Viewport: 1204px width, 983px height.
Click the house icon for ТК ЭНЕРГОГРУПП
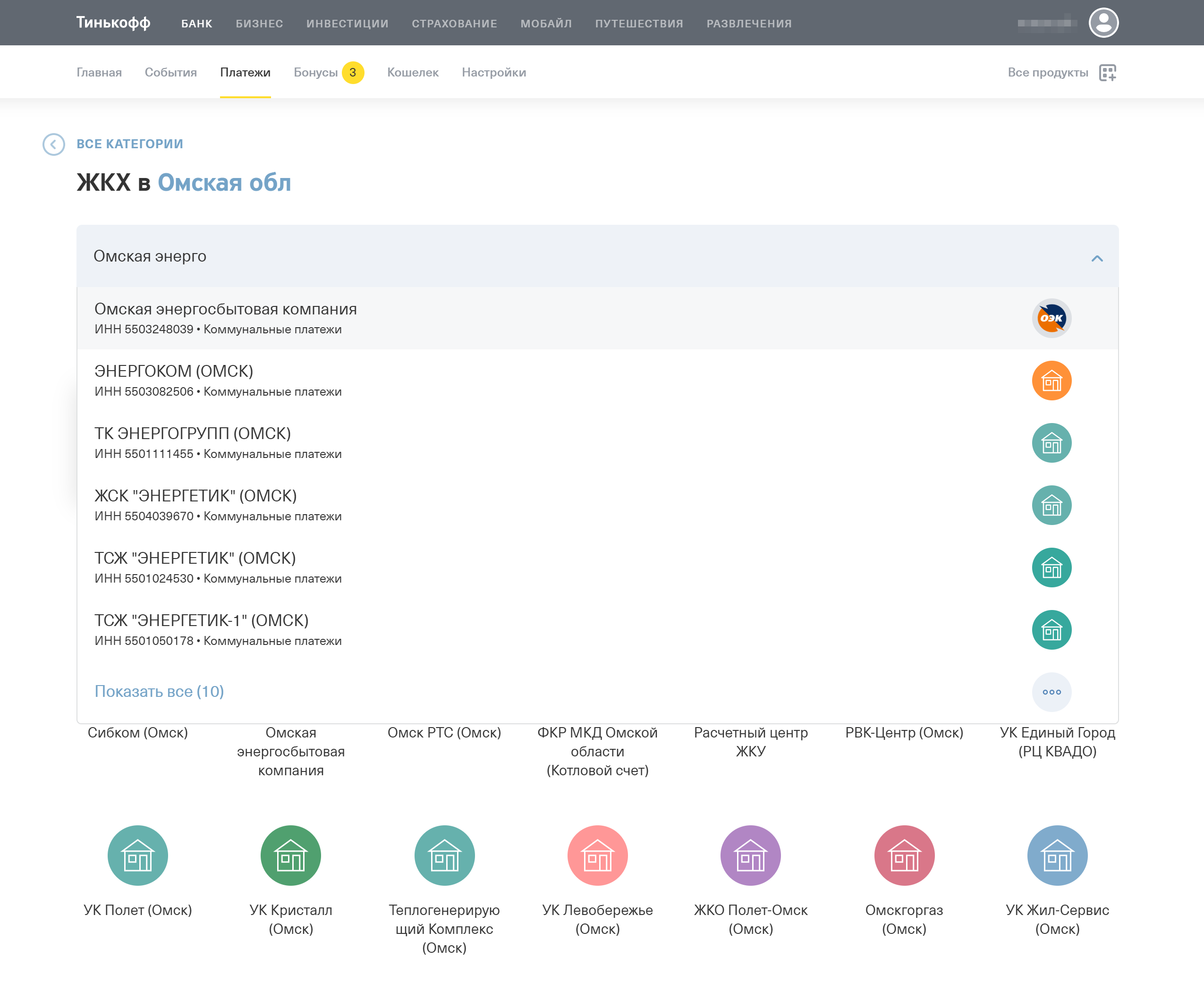1051,443
